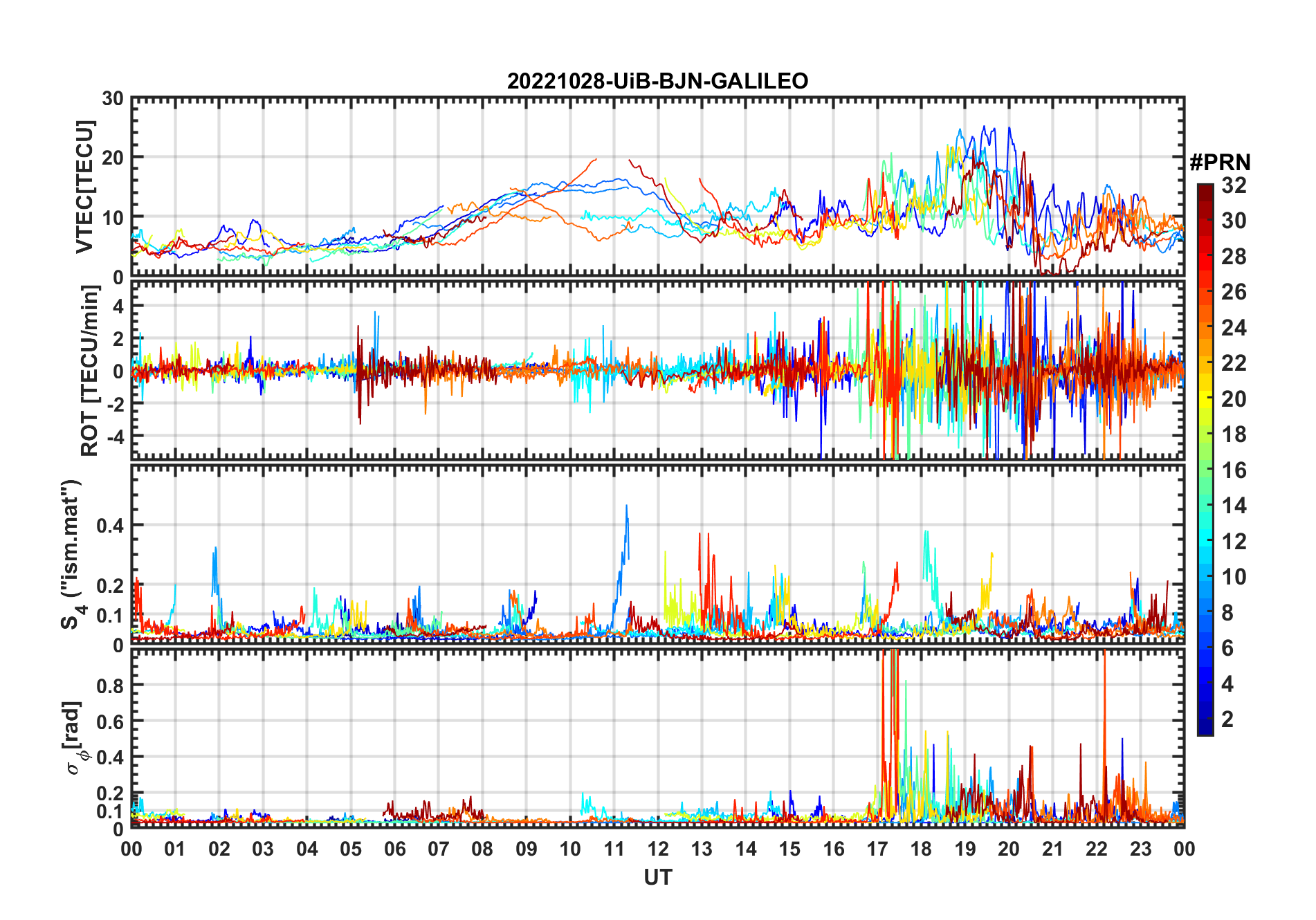
Task: Click the S4 ("ism.mat") axis label
Action: 72,555
